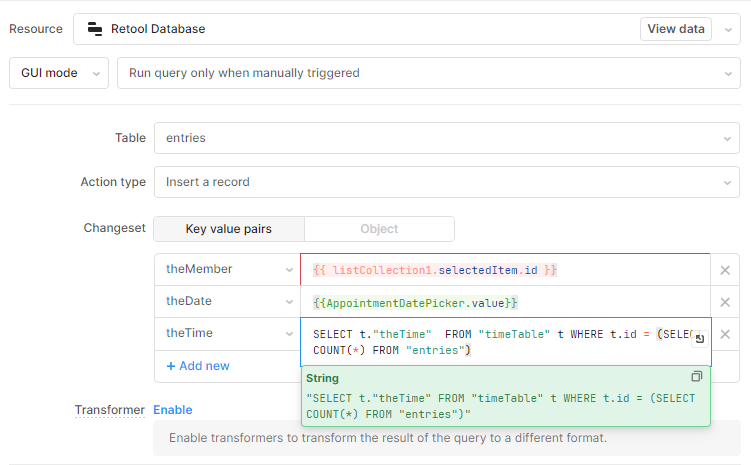Click the Transformer label
The height and width of the screenshot is (465, 751).
(x=110, y=410)
